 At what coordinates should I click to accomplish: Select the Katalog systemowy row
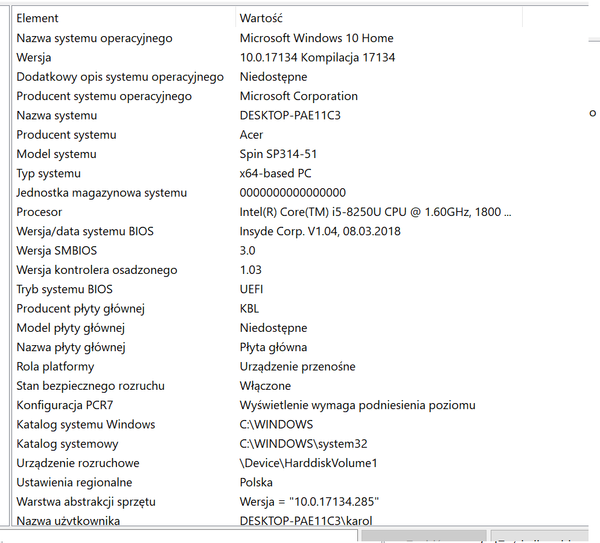67,444
